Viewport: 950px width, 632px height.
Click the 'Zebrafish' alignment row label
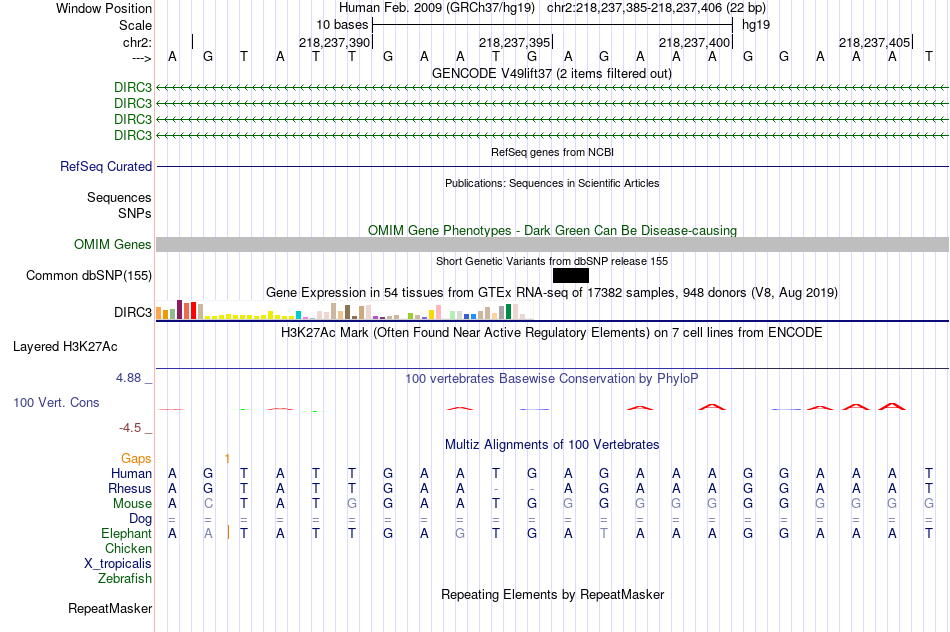125,579
